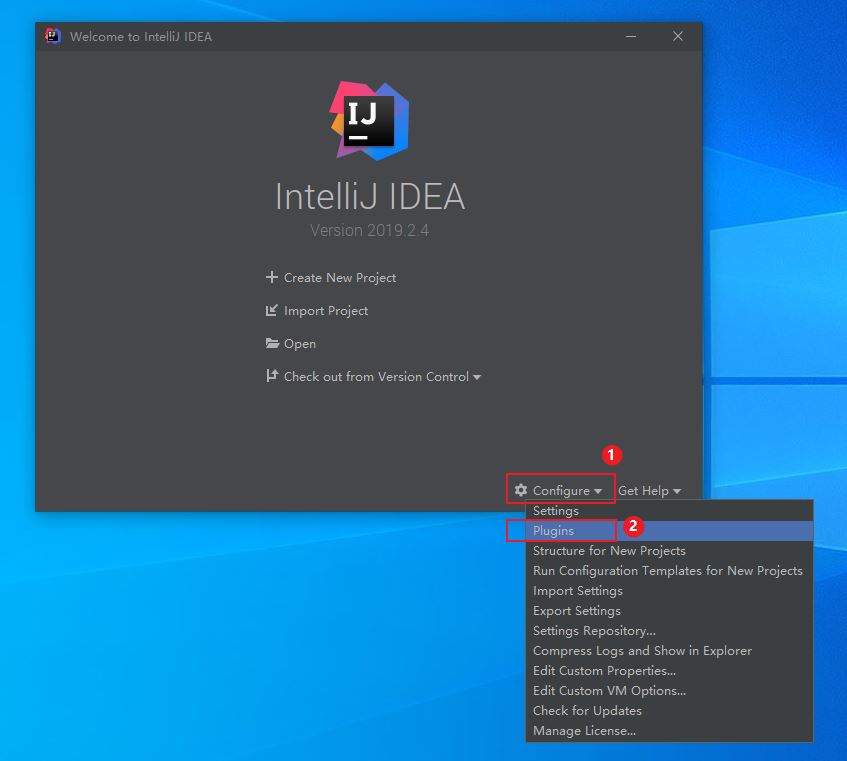Expand Check out from Version Control arrow
This screenshot has height=761, width=847.
(x=477, y=377)
